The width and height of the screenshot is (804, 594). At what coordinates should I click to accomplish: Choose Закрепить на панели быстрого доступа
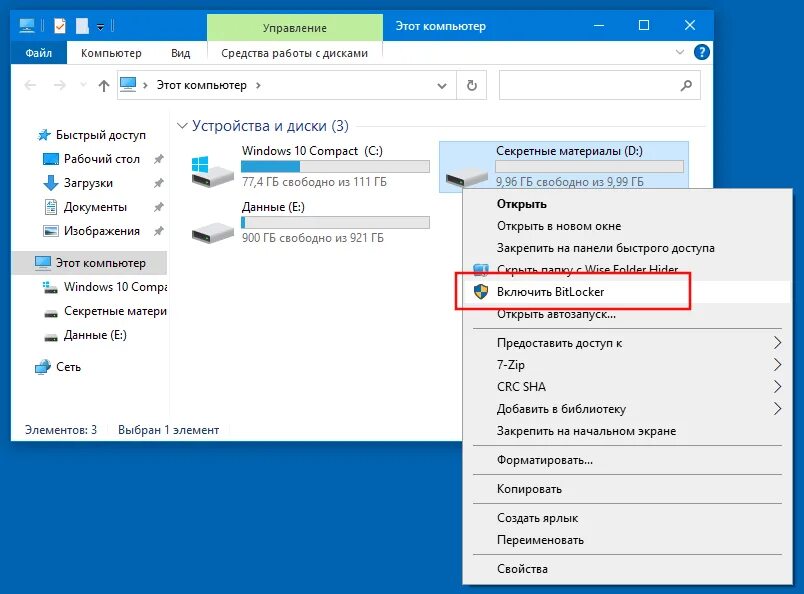[x=627, y=248]
